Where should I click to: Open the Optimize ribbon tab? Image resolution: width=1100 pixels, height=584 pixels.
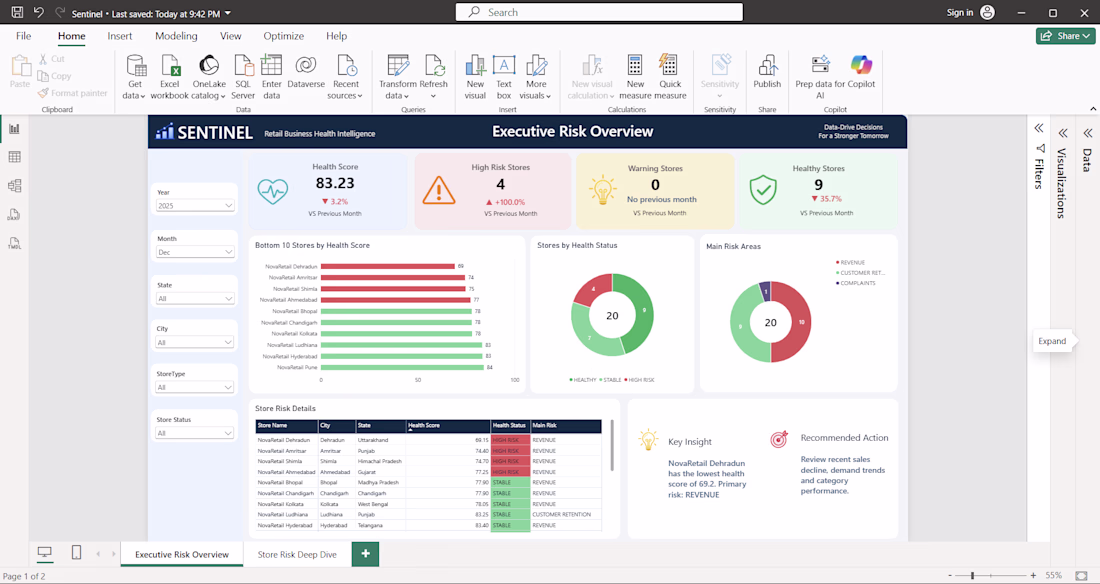[283, 36]
